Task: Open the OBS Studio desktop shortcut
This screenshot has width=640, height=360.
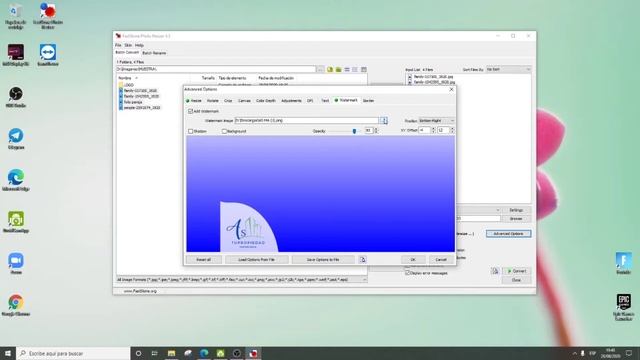Action: pos(16,97)
